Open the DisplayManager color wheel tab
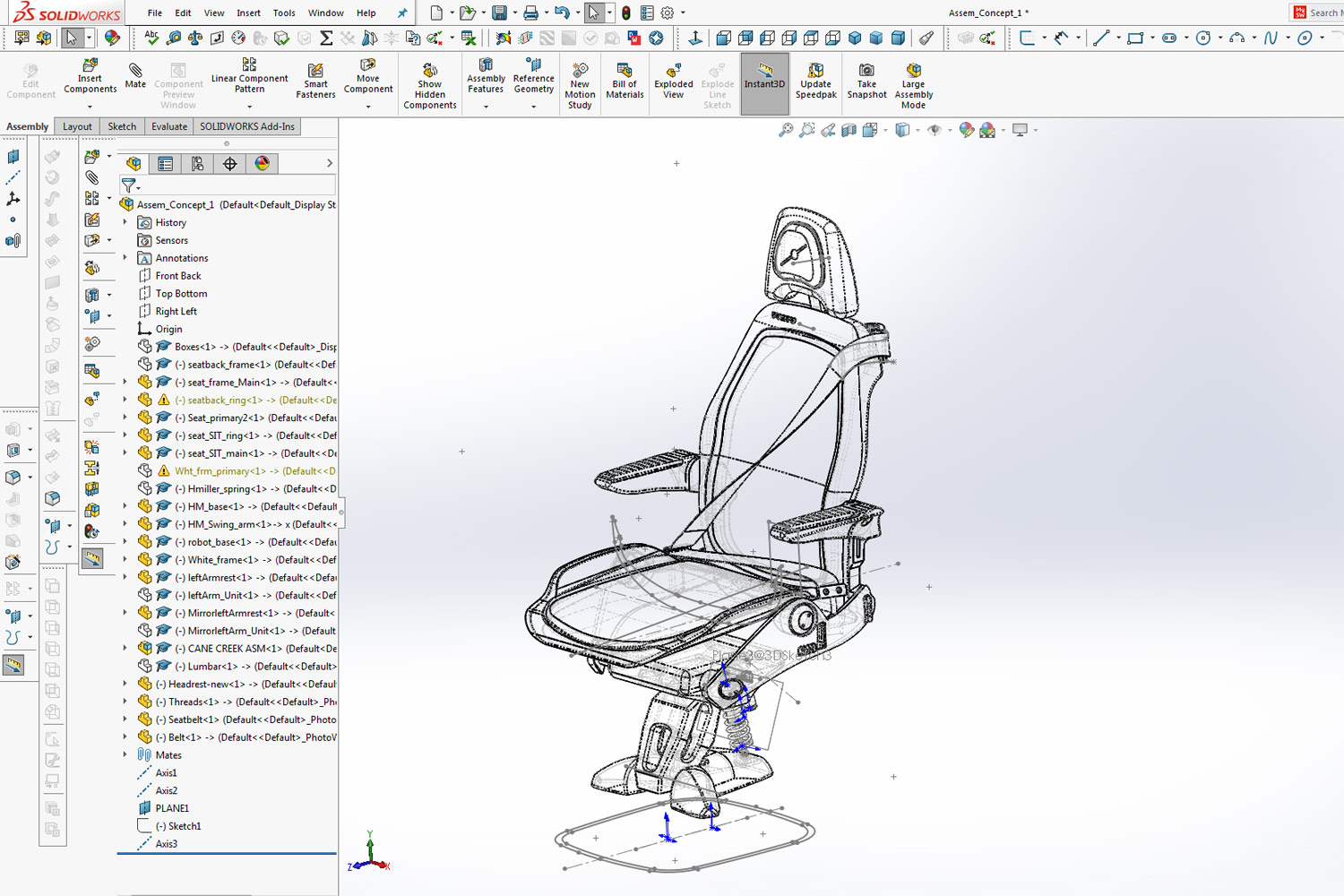The height and width of the screenshot is (896, 1344). coord(262,164)
